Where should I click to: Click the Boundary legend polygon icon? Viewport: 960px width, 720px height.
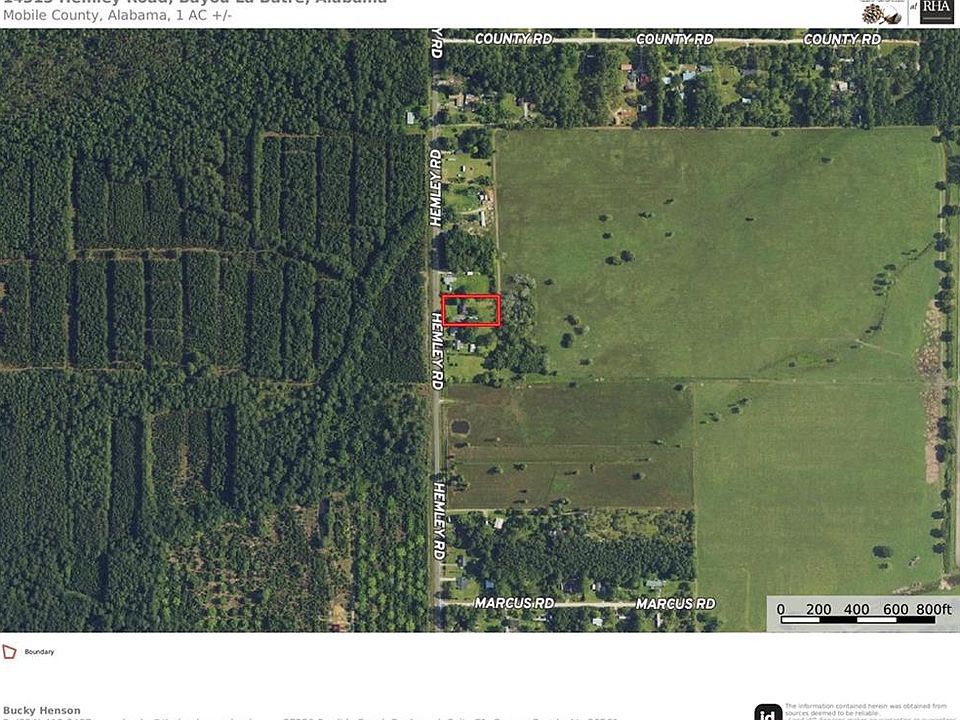coord(9,651)
